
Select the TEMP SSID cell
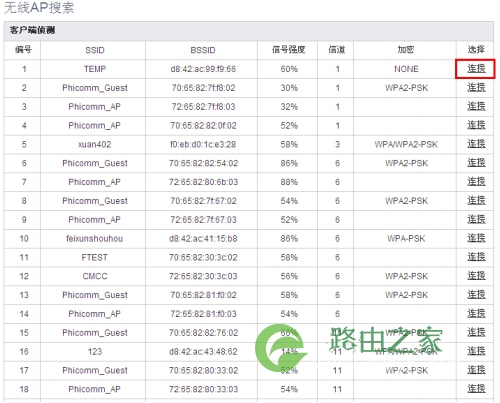click(x=95, y=69)
